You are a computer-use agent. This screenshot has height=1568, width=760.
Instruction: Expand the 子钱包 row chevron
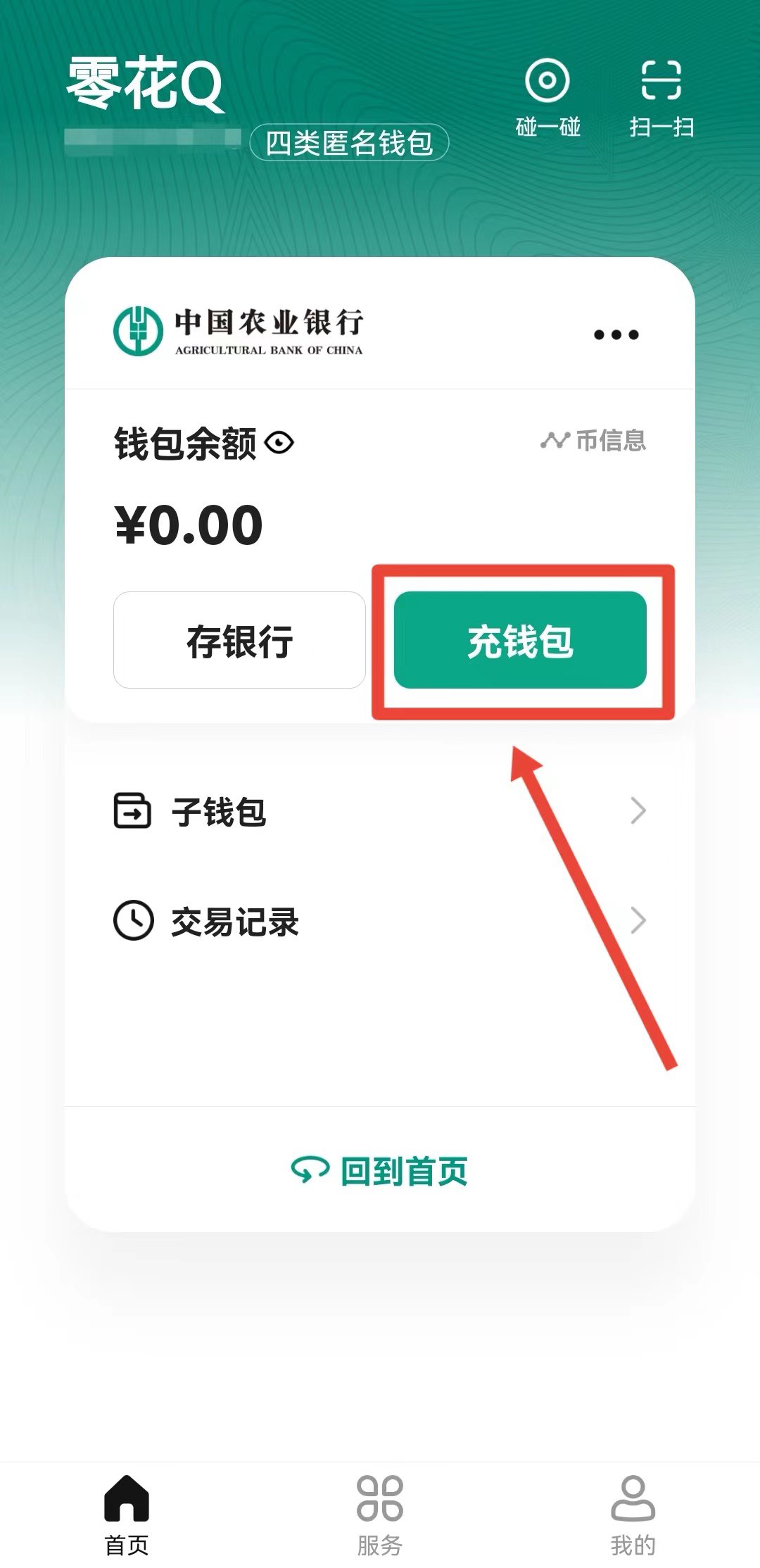[638, 811]
